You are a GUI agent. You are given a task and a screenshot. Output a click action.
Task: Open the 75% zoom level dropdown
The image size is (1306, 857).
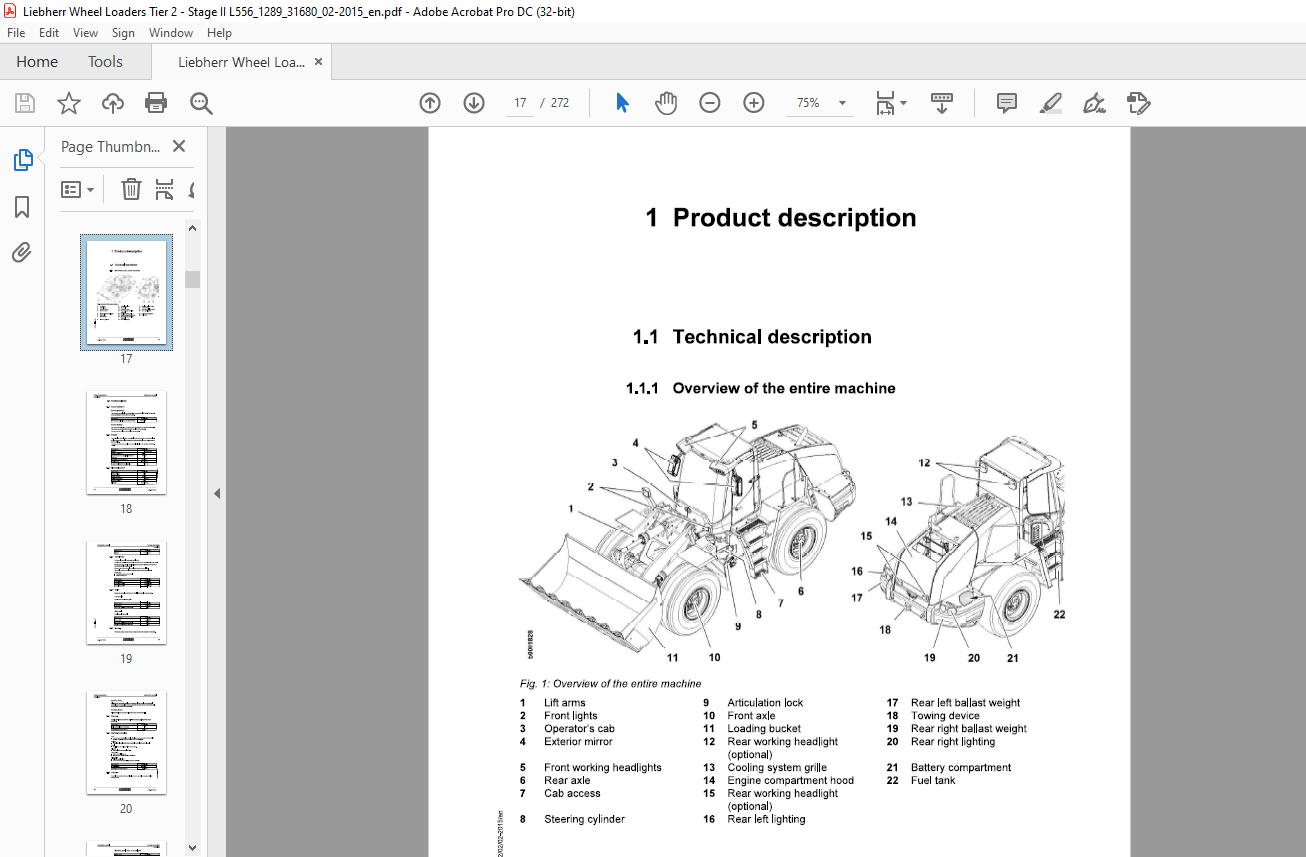842,103
